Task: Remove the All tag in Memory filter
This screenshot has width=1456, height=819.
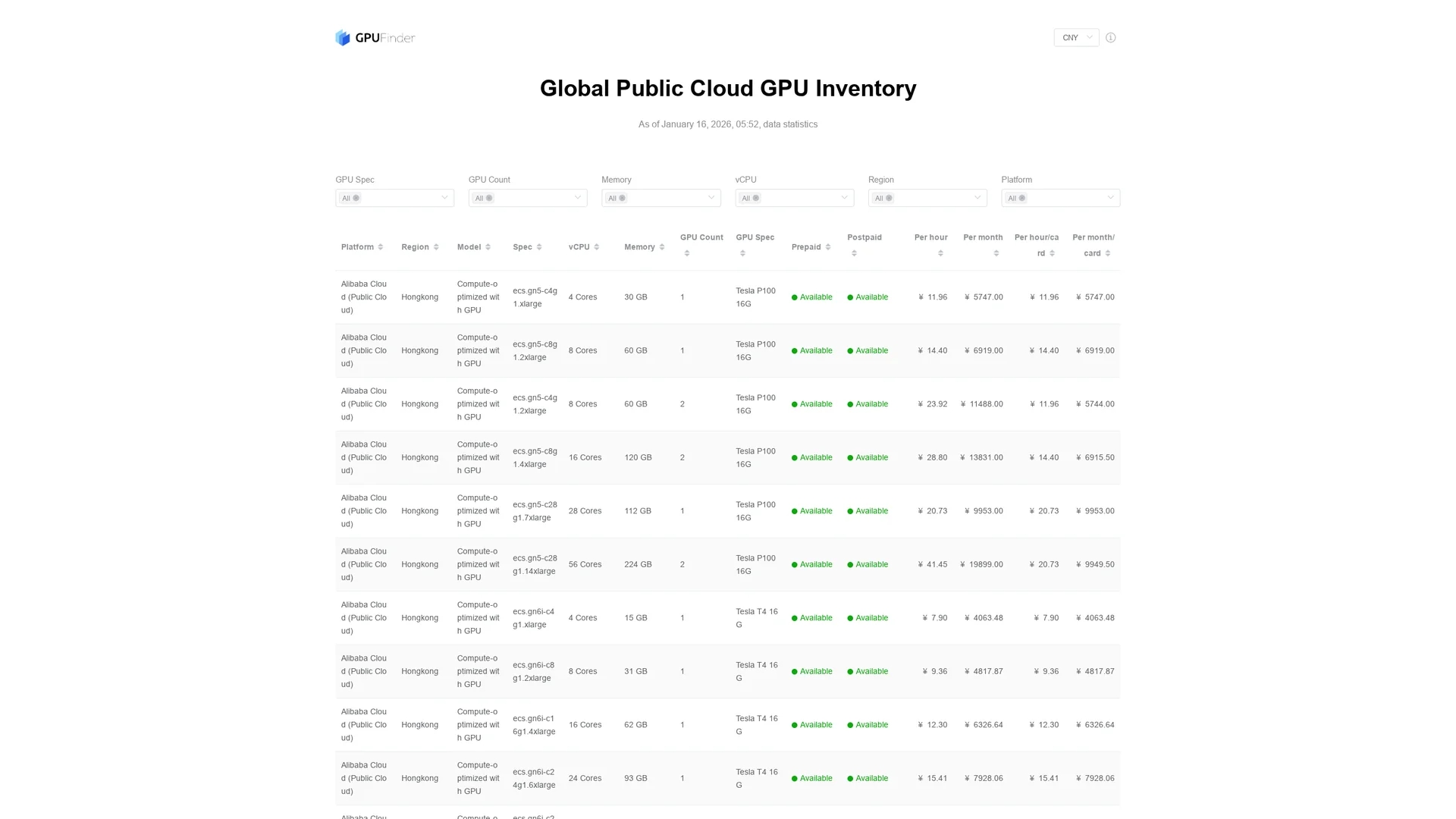Action: [x=622, y=198]
